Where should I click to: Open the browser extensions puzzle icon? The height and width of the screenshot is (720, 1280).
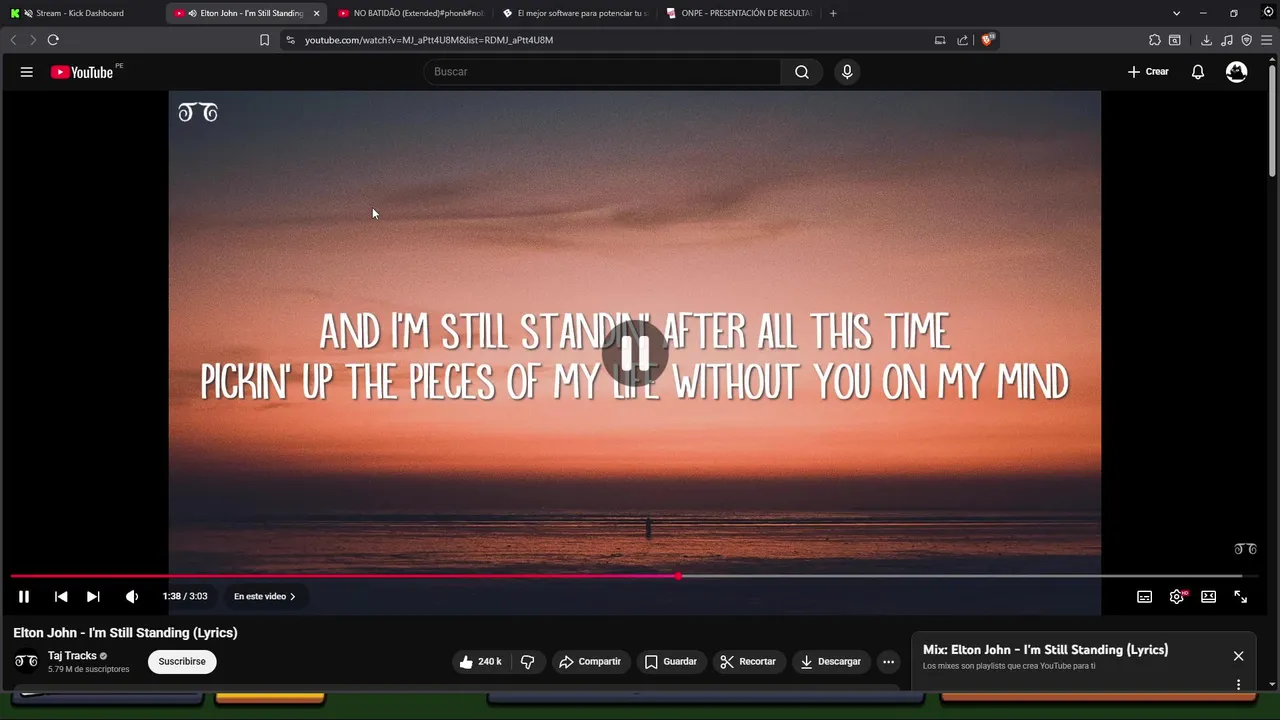click(x=1155, y=40)
